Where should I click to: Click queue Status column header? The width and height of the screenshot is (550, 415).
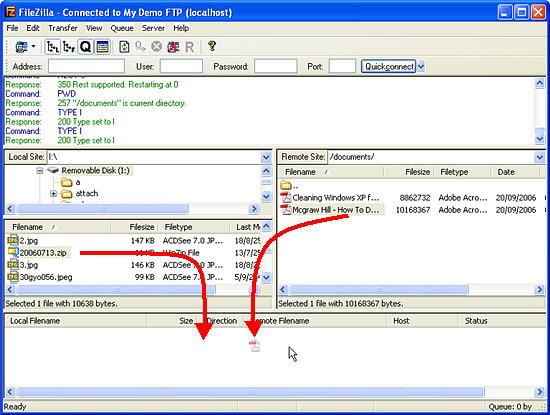(x=503, y=321)
